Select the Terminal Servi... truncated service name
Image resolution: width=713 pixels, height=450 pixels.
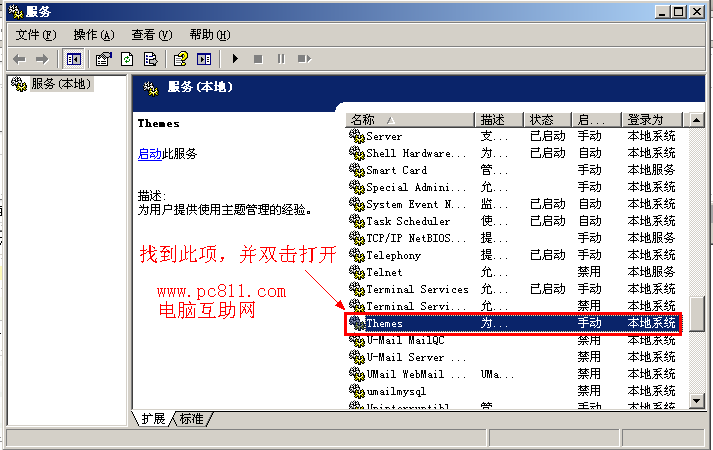click(x=416, y=306)
